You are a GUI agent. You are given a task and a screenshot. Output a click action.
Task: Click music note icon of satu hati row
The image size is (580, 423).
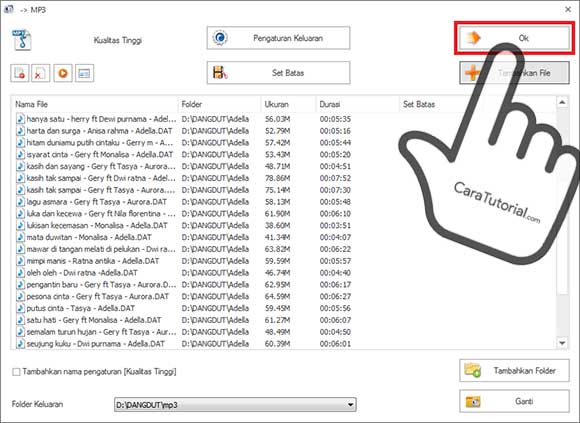click(21, 320)
